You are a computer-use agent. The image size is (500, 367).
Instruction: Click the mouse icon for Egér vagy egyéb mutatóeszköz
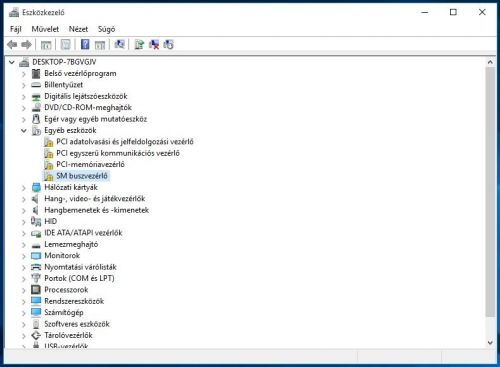point(36,119)
